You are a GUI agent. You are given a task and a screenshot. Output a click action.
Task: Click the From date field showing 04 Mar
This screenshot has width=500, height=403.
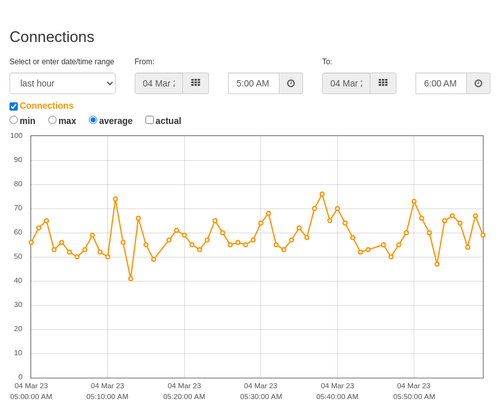click(159, 83)
